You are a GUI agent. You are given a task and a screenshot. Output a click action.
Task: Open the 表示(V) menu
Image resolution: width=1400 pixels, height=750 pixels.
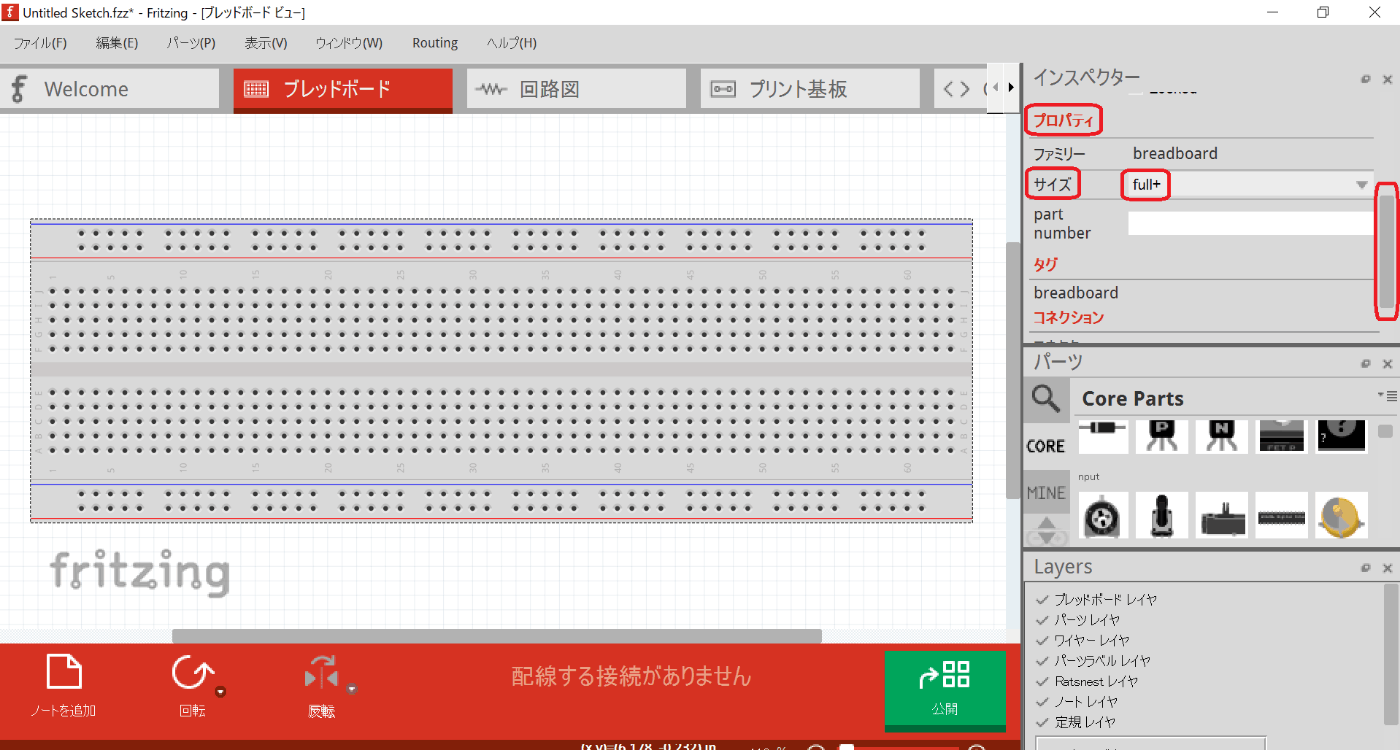266,43
